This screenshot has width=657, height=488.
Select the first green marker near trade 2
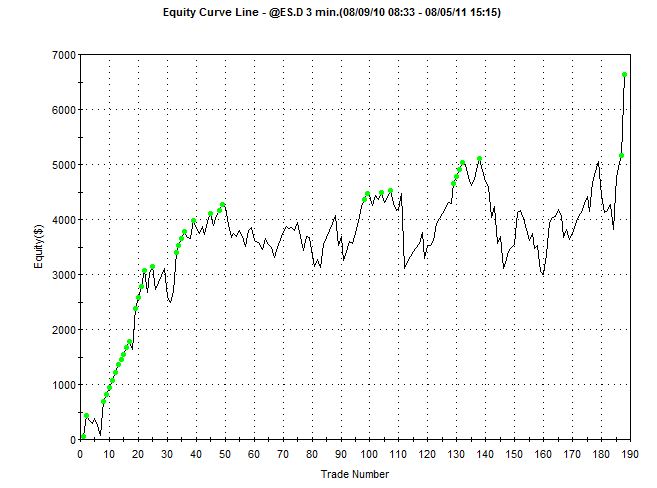(x=86, y=416)
